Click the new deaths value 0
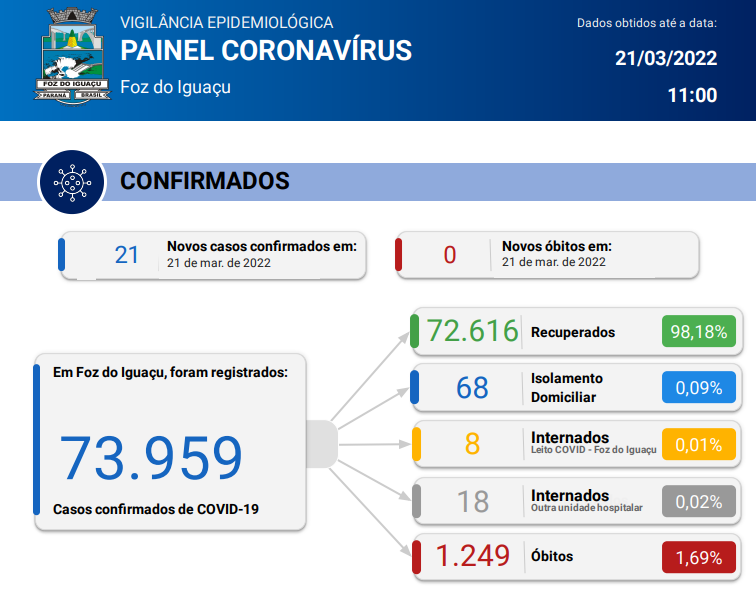The height and width of the screenshot is (590, 756). [450, 255]
